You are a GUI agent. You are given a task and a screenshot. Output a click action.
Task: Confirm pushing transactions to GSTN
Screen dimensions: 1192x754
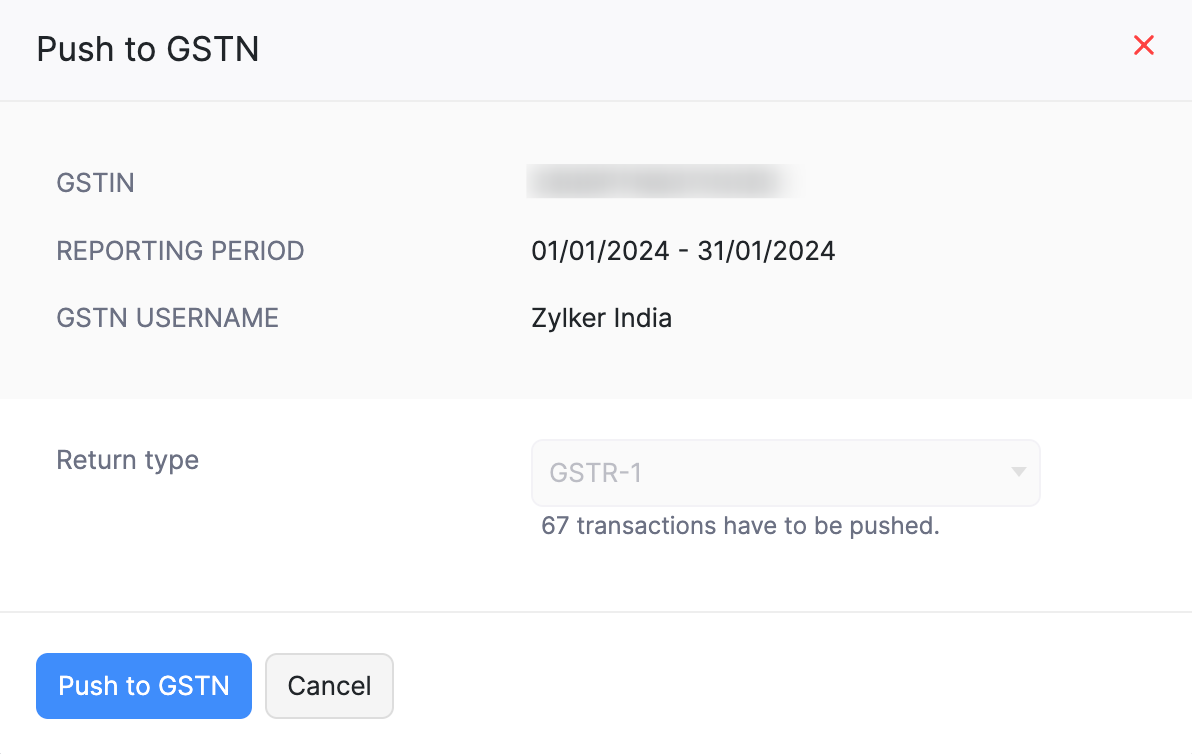(143, 686)
